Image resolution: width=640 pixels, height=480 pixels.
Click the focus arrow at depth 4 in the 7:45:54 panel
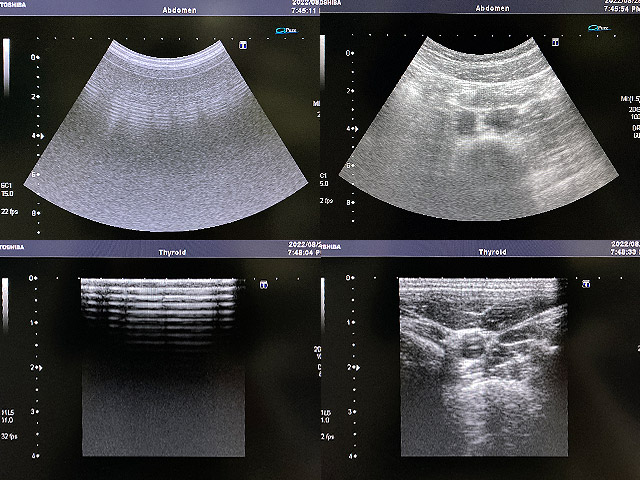pyautogui.click(x=356, y=129)
